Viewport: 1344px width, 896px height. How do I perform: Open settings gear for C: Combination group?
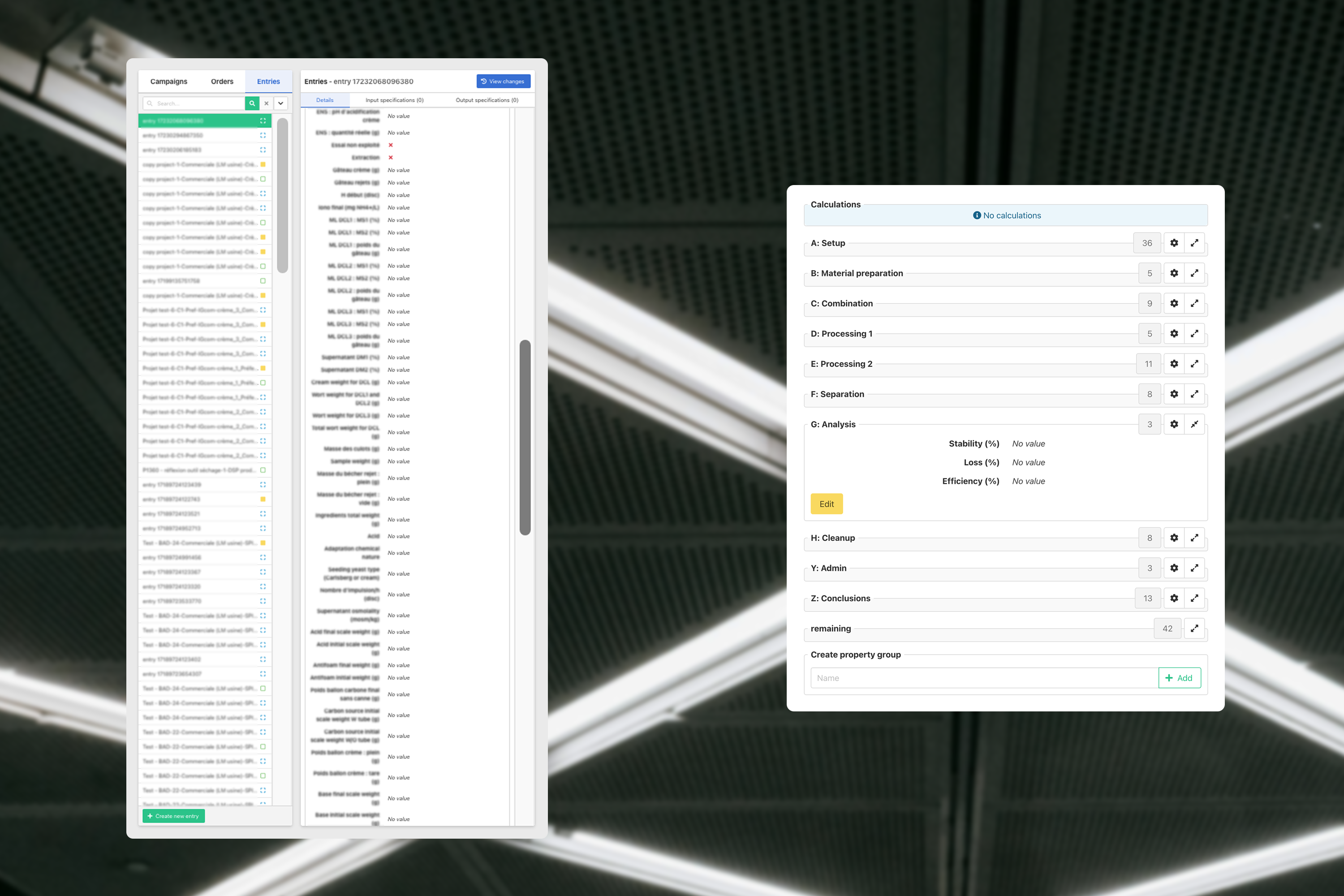coord(1174,303)
